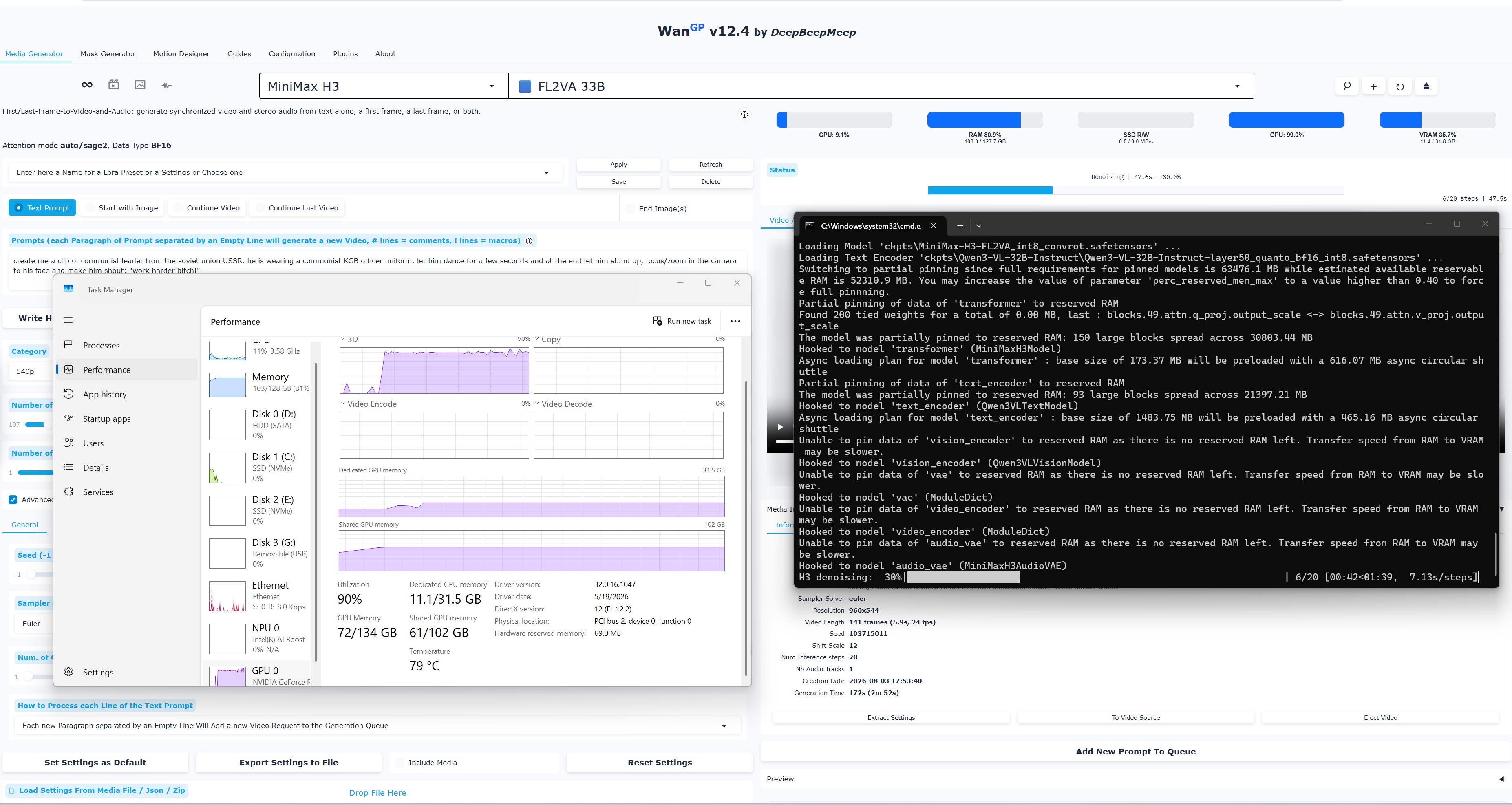This screenshot has height=805, width=1512.
Task: Open the Plugins tab
Action: pyautogui.click(x=345, y=53)
